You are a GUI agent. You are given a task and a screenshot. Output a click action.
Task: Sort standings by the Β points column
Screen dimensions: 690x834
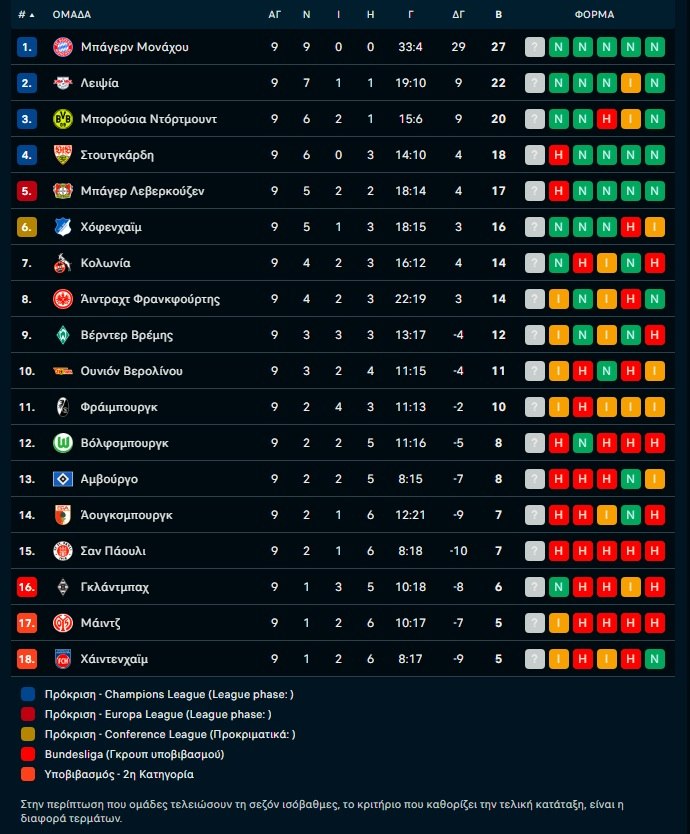pos(498,15)
